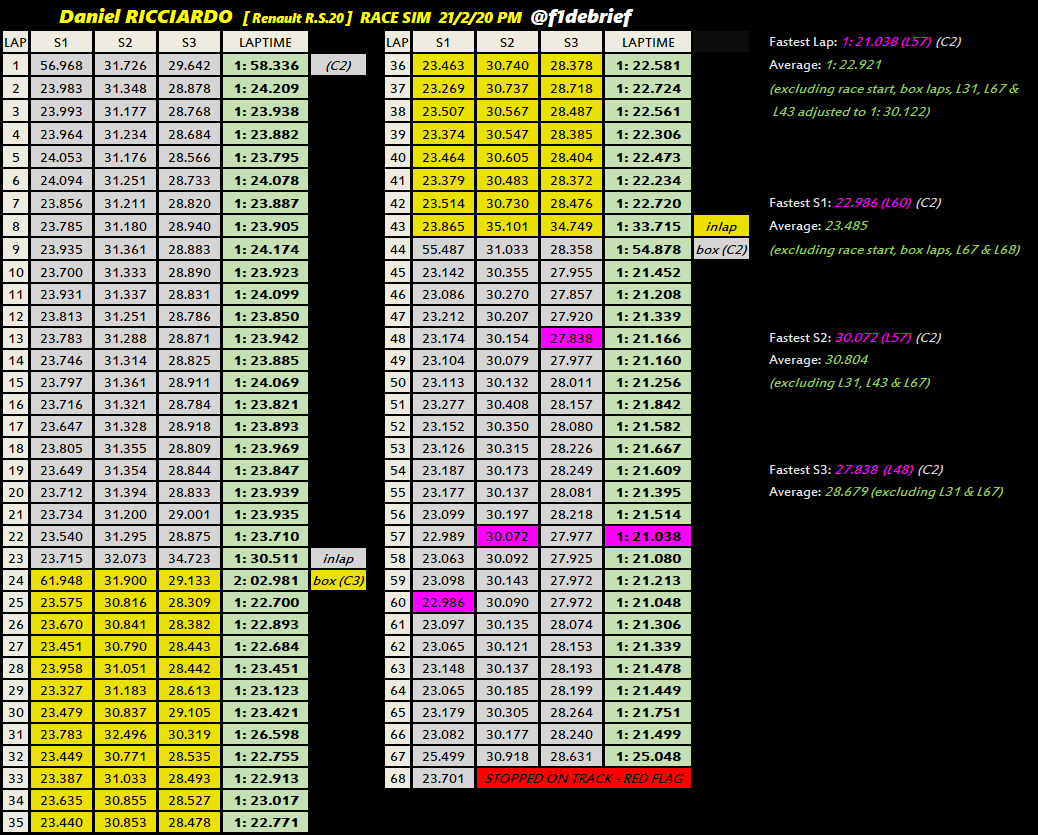Select lap 1 laptime 1:58.336
1038x835 pixels.
coord(265,65)
